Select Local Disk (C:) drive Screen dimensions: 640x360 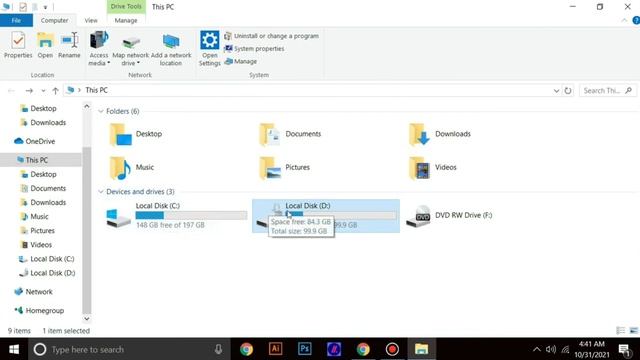pyautogui.click(x=176, y=216)
